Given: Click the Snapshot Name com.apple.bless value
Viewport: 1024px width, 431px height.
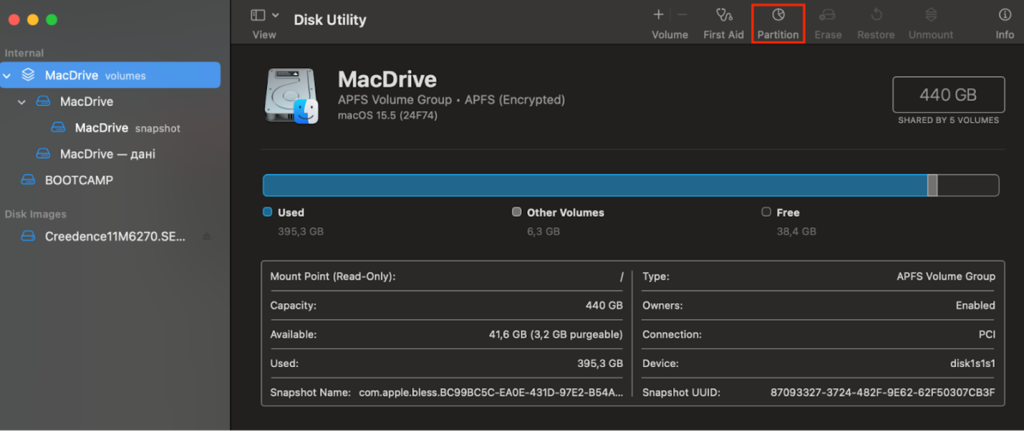Looking at the screenshot, I should 491,392.
